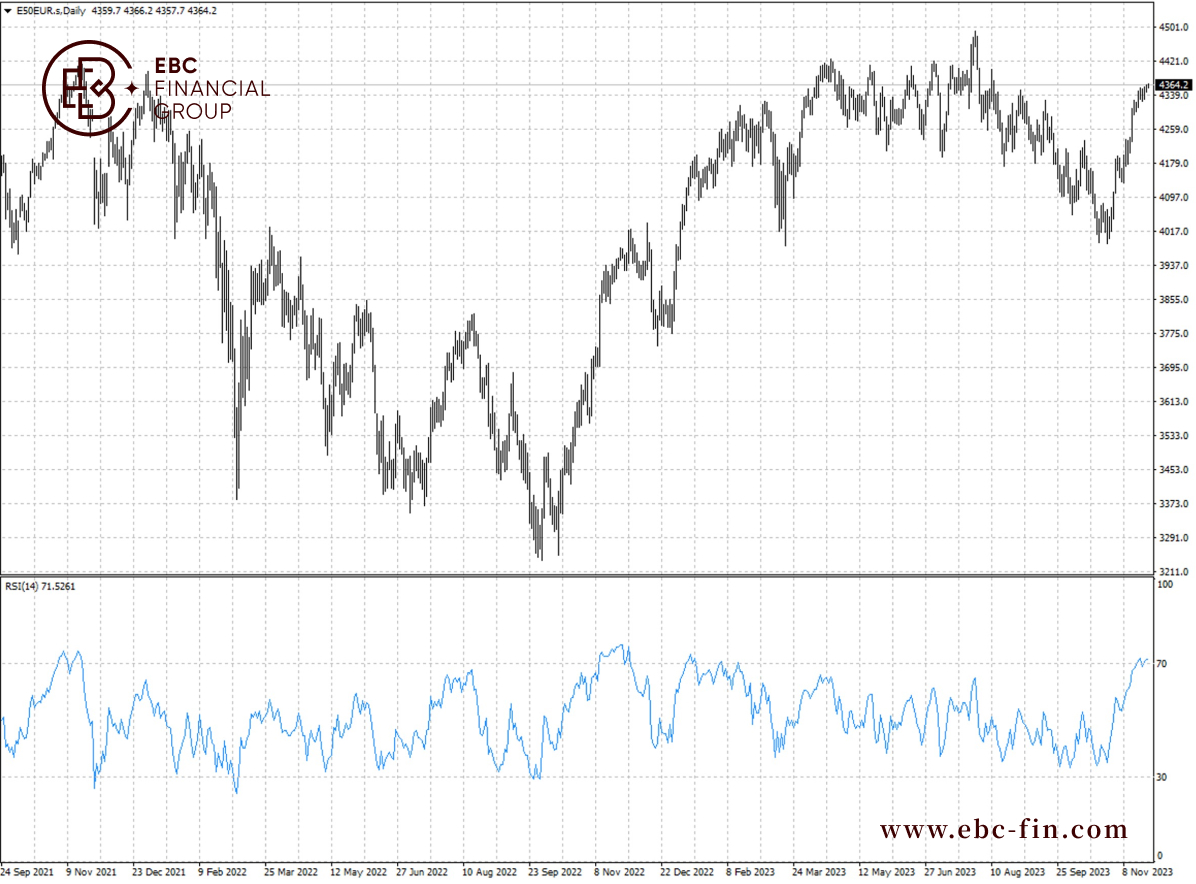Screen dimensions: 1196x884
Task: Click the 10 Aug 2022 date label
Action: click(490, 872)
